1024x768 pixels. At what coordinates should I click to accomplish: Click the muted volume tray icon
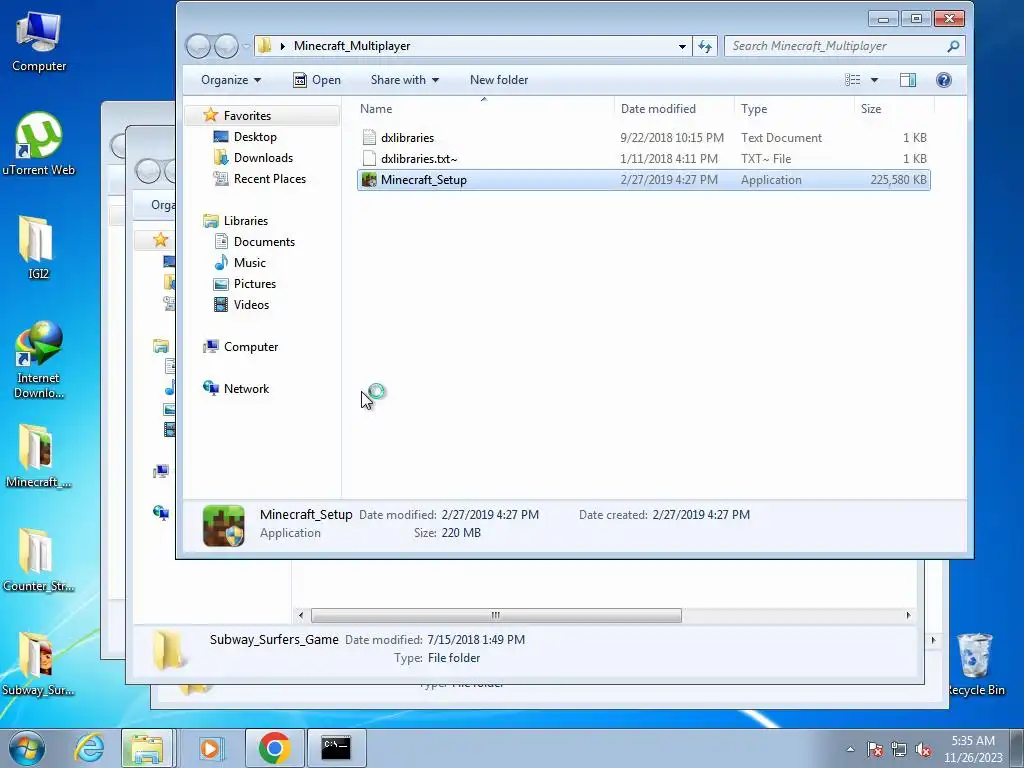pos(923,750)
